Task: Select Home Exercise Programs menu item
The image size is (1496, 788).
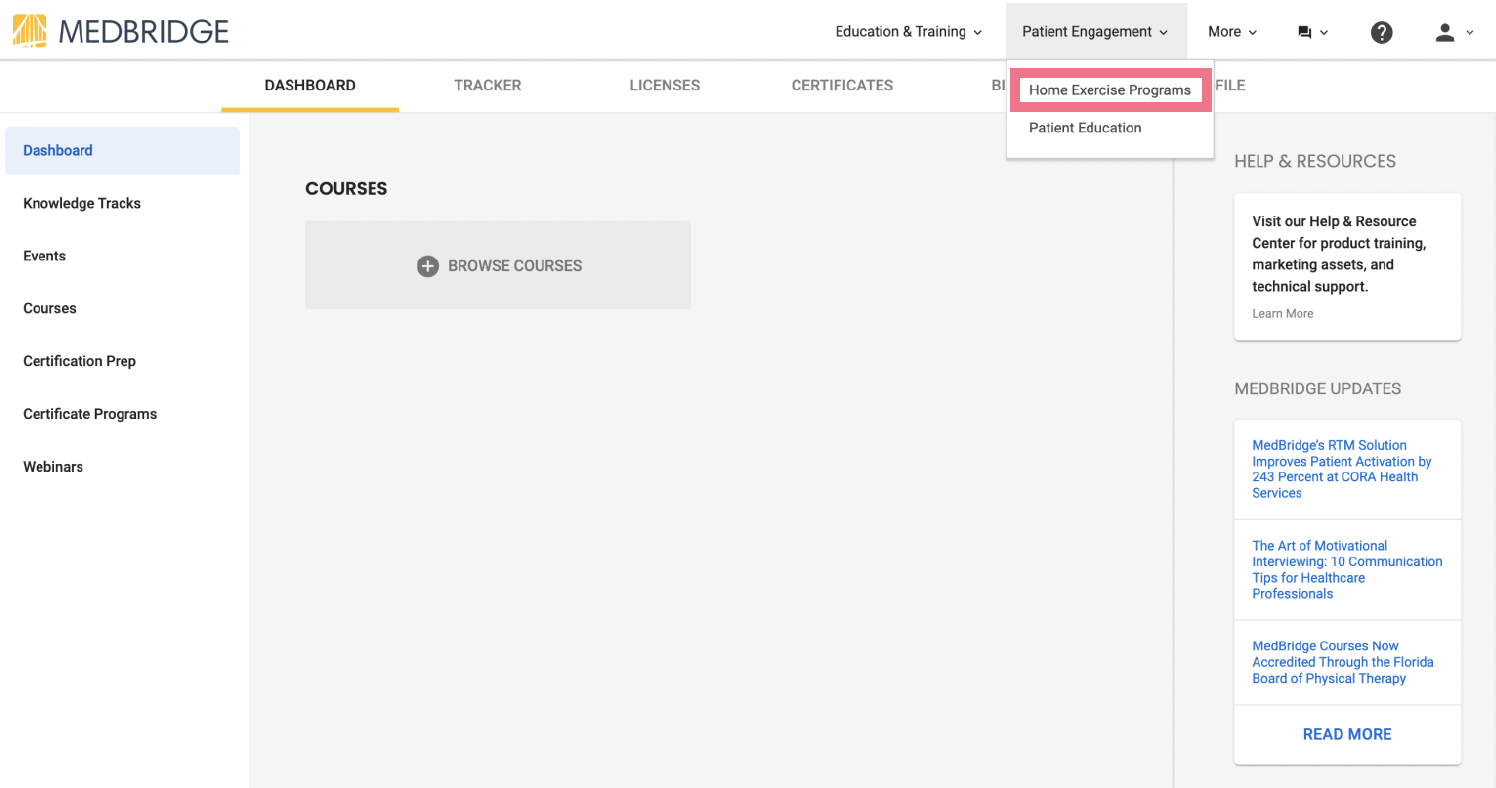Action: click(1110, 90)
